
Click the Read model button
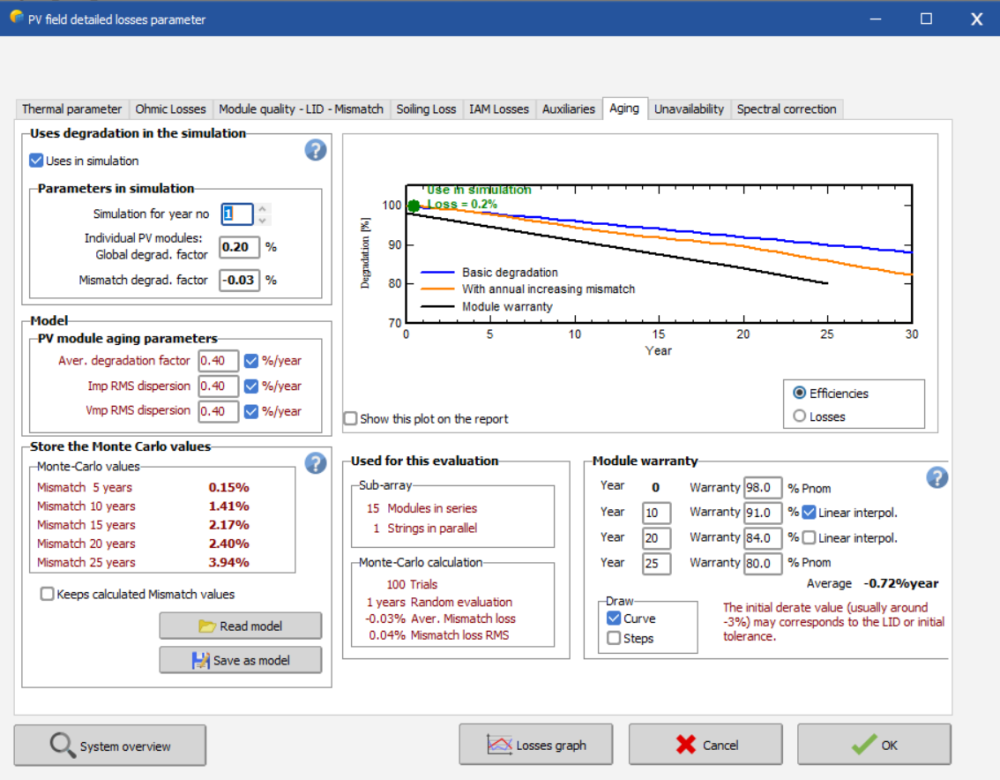tap(240, 626)
